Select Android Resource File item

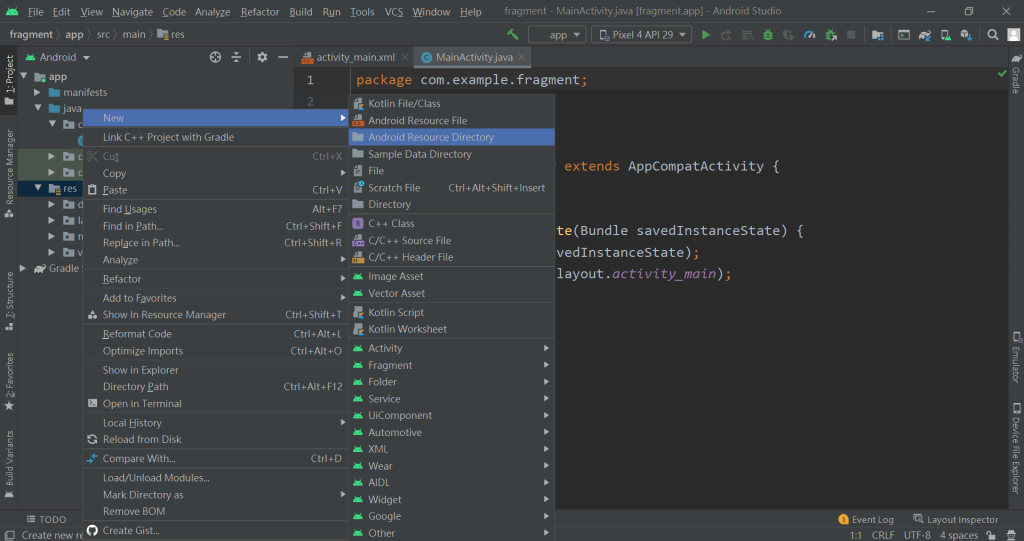[452, 120]
